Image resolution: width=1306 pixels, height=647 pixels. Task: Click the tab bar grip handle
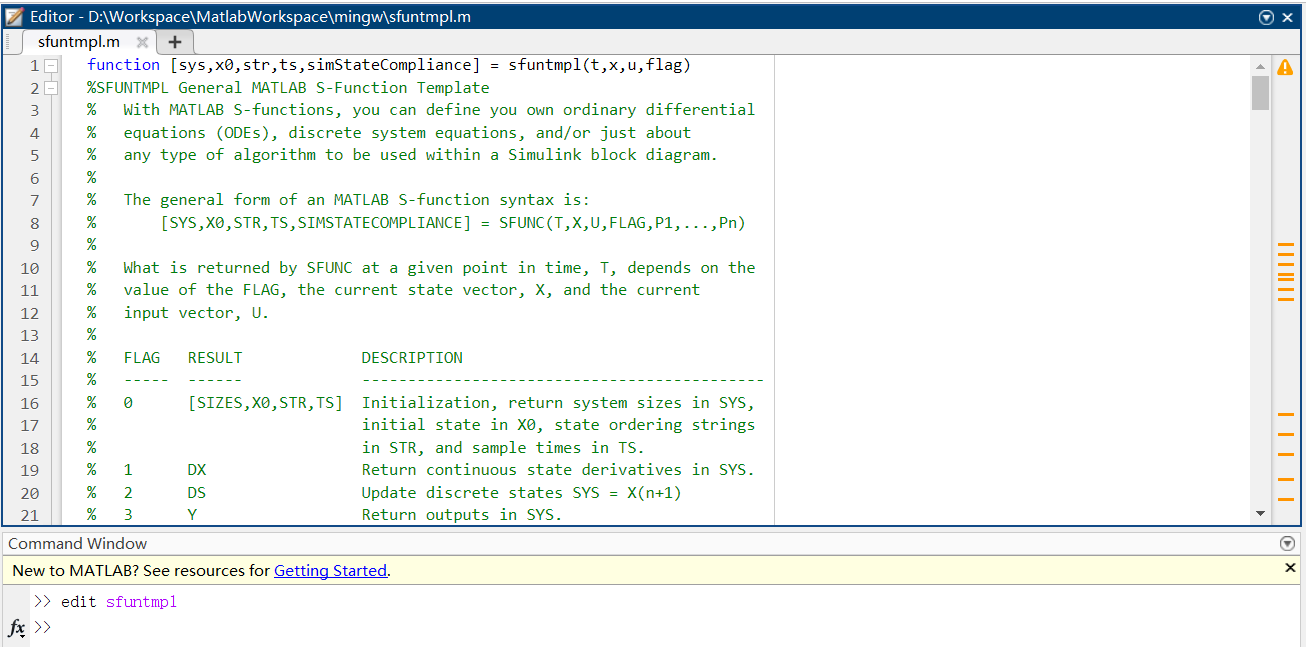[x=8, y=42]
